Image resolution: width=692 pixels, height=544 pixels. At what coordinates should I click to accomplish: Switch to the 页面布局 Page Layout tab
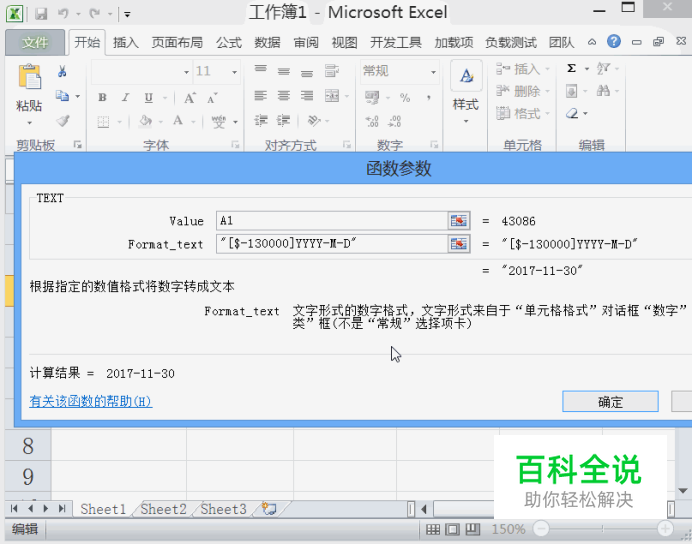(x=177, y=42)
